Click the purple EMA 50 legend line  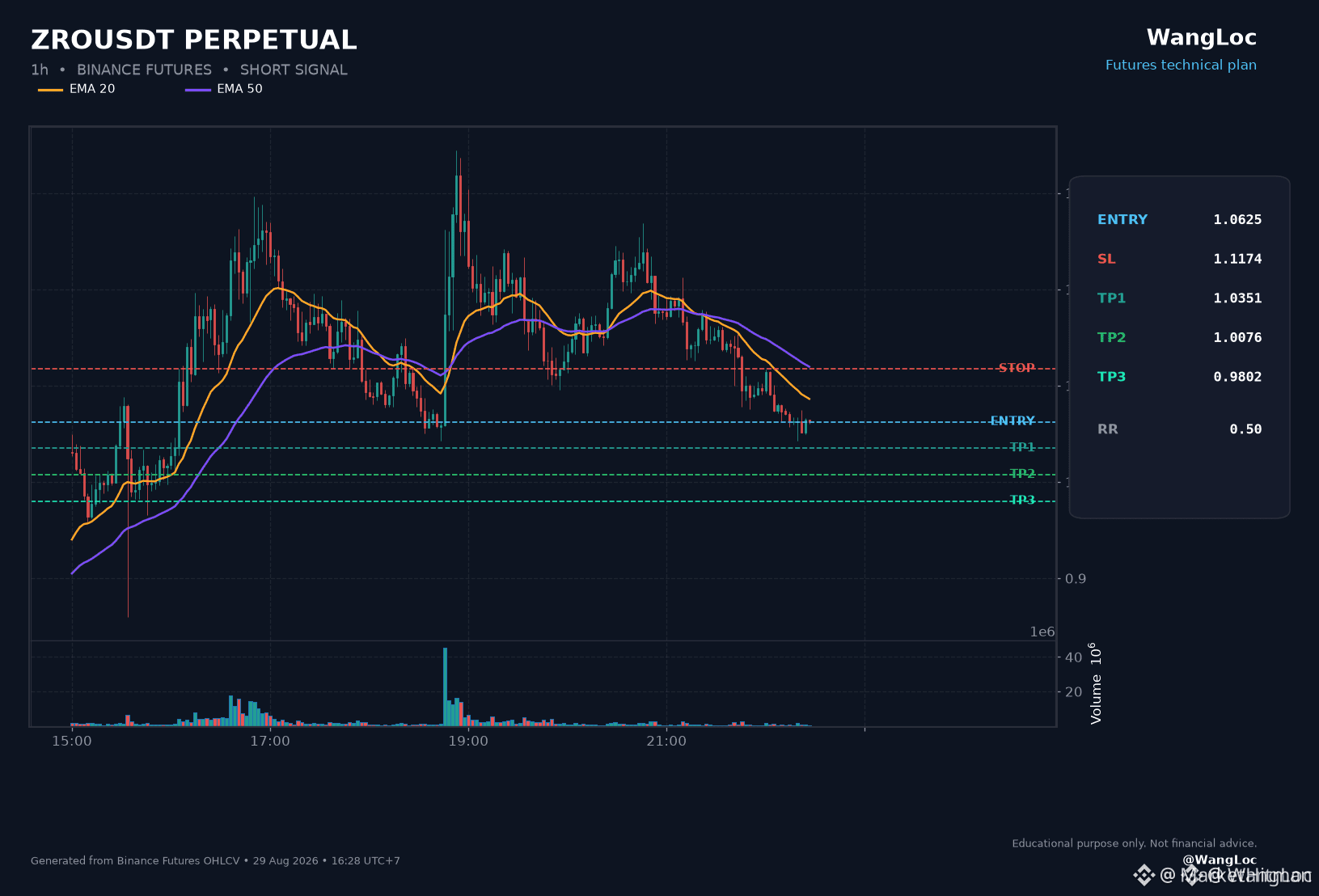point(198,90)
